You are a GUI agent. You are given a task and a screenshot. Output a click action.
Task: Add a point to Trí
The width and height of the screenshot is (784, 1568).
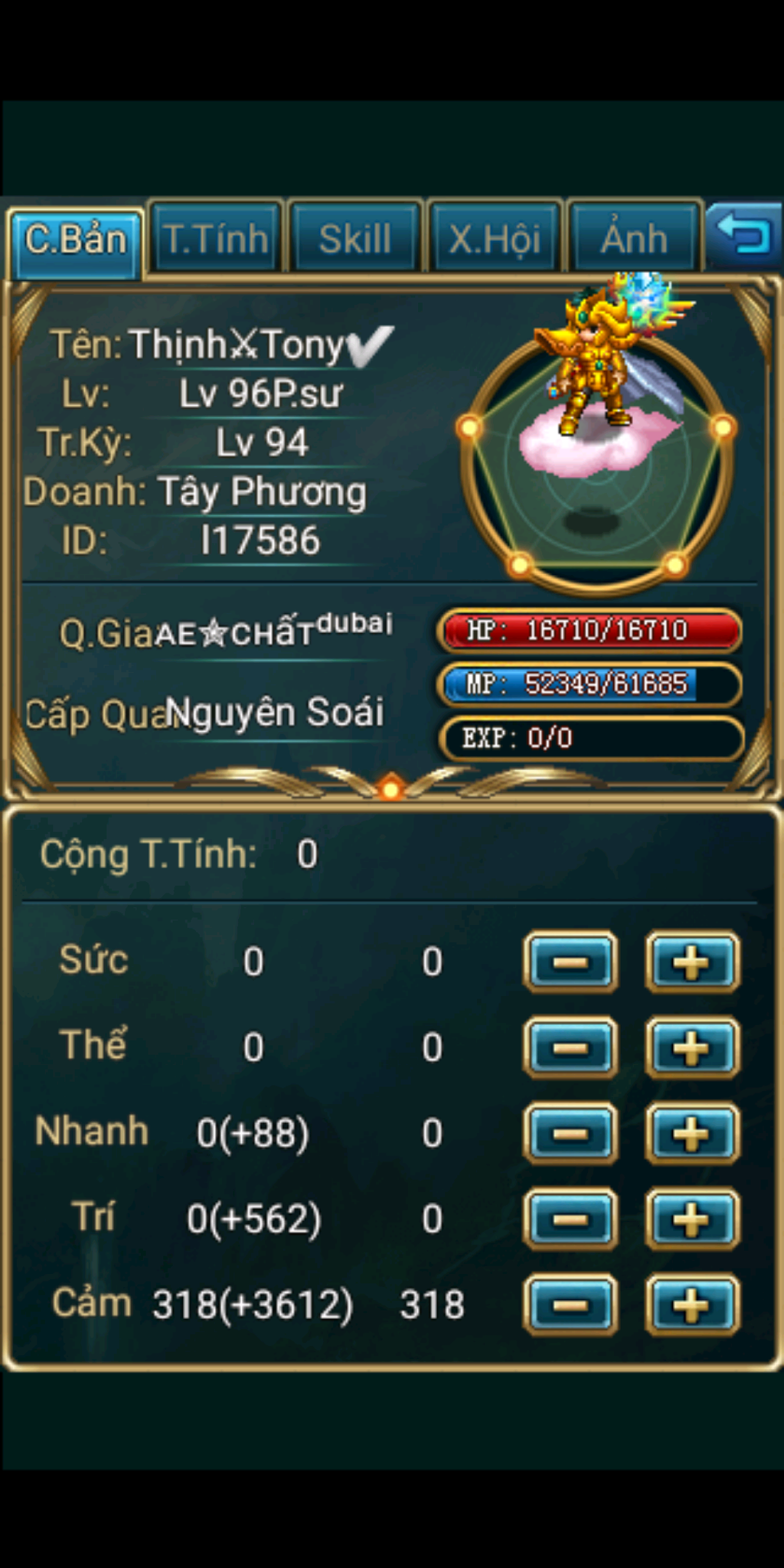(692, 1219)
